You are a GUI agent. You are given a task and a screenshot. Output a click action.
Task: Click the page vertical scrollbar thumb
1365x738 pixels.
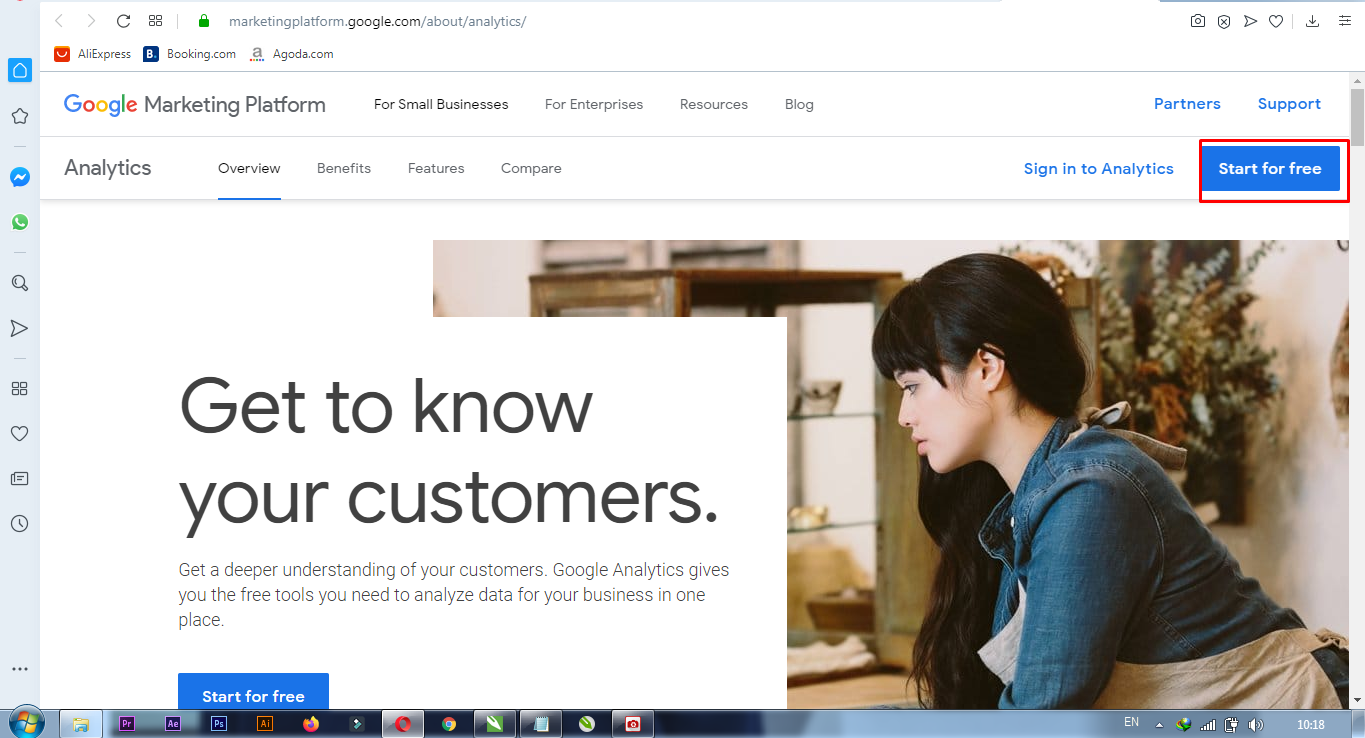click(1357, 116)
